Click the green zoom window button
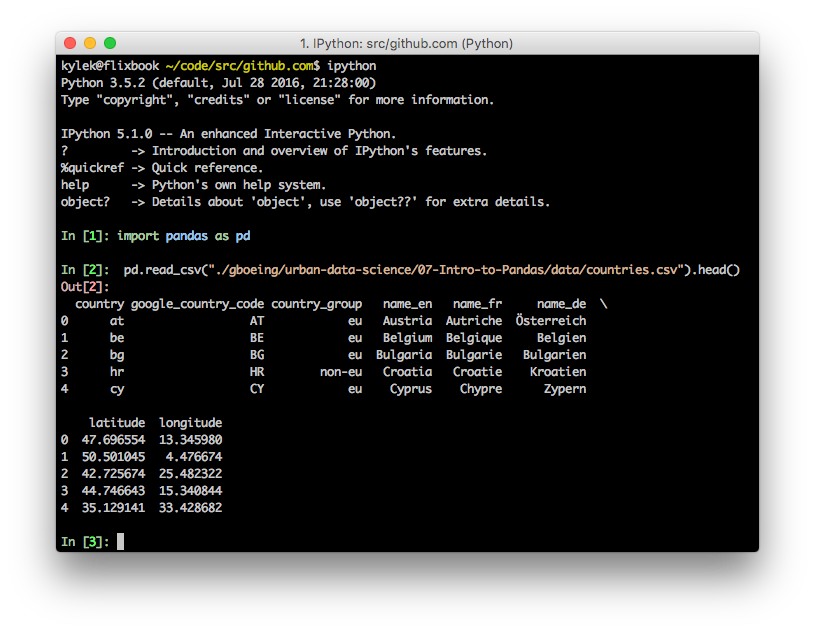The width and height of the screenshot is (815, 632). (x=110, y=43)
